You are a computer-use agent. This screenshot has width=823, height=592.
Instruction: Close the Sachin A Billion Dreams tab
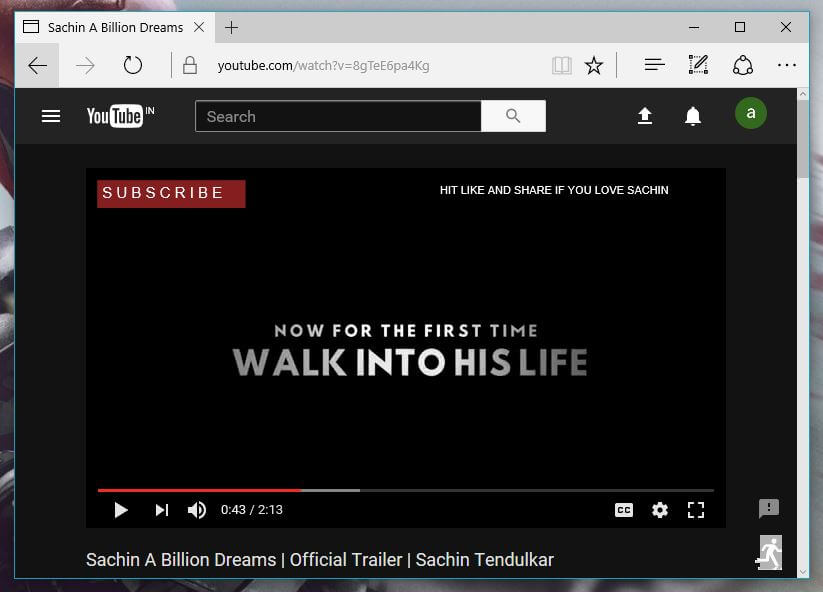(199, 27)
